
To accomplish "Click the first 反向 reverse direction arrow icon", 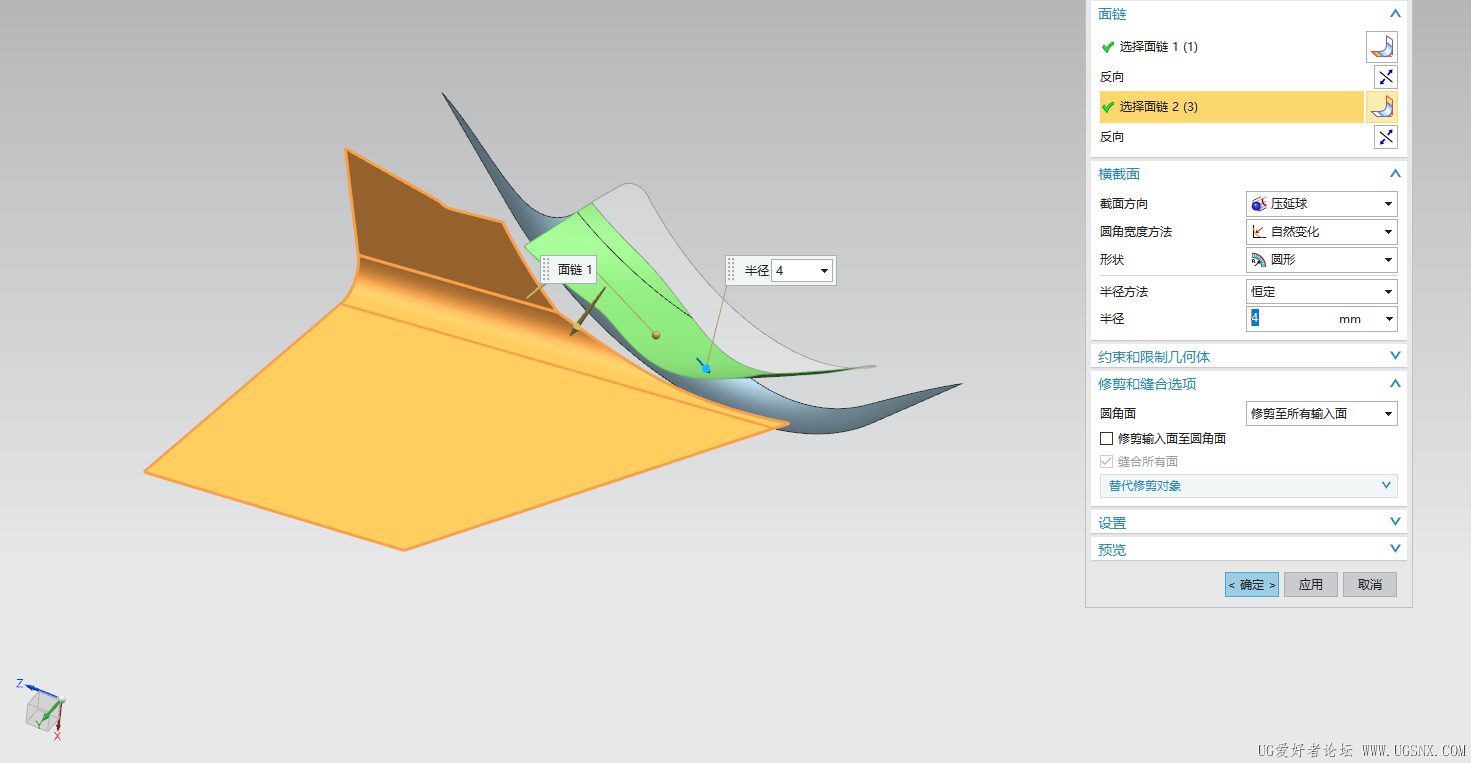I will click(x=1385, y=76).
